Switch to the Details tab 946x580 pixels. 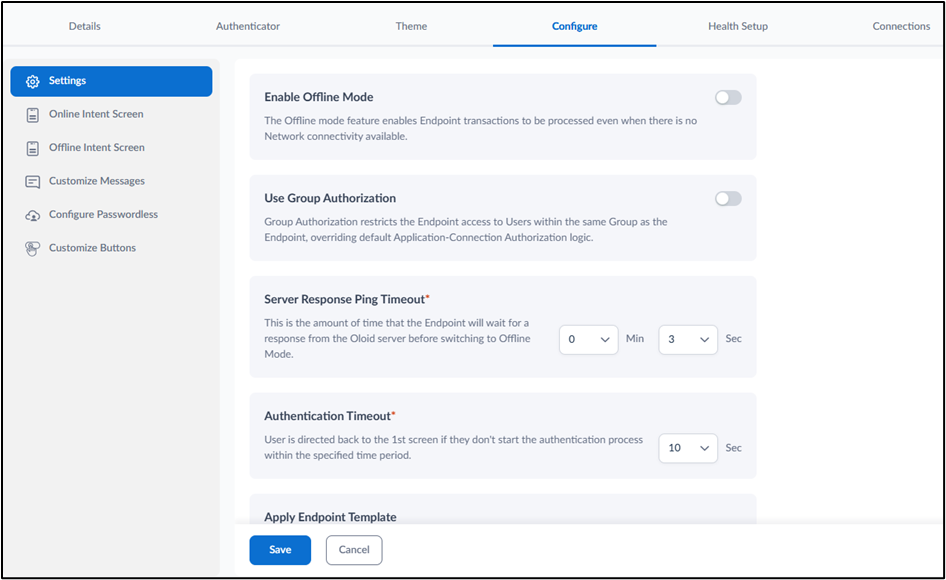point(84,26)
